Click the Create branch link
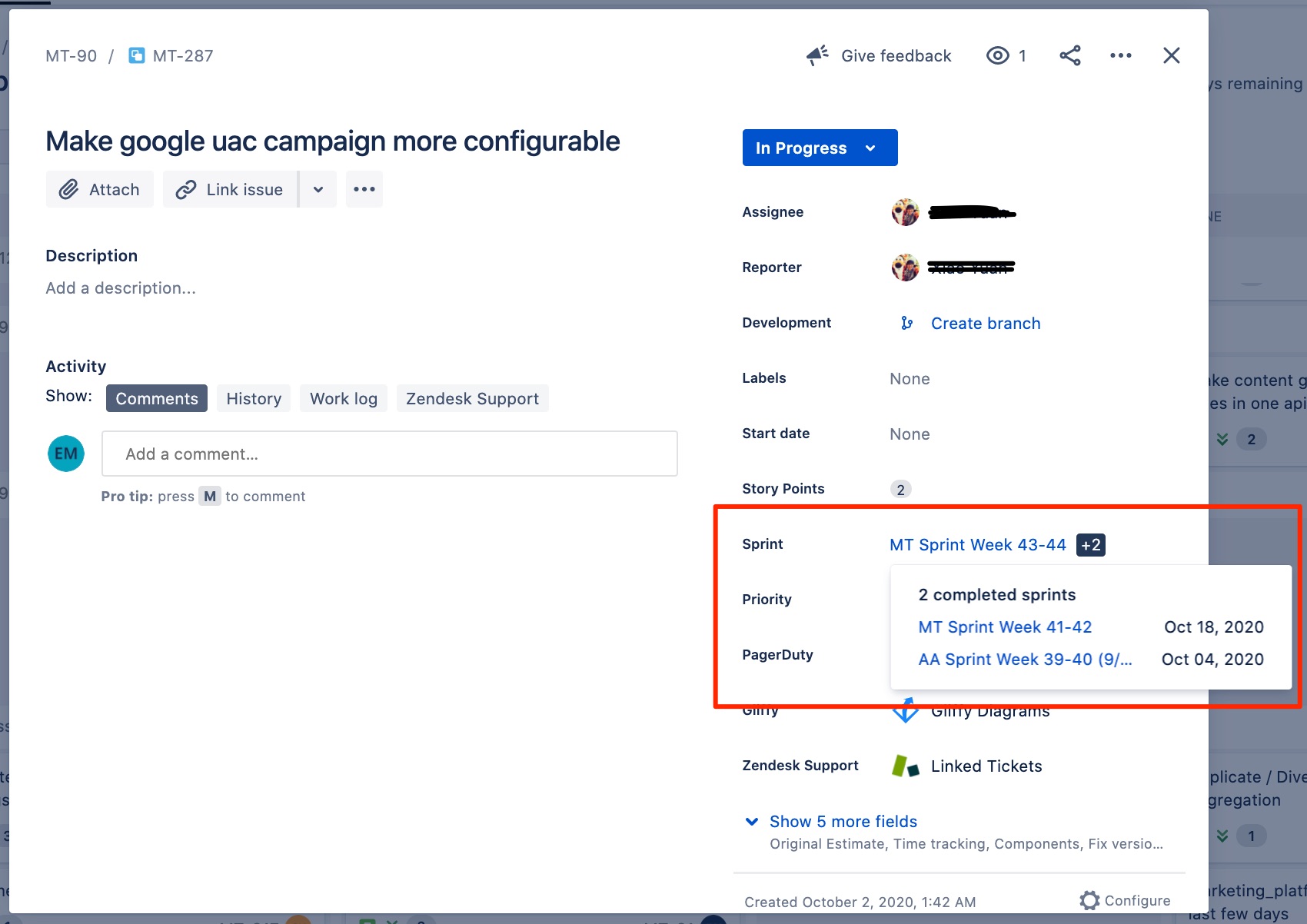 coord(986,324)
